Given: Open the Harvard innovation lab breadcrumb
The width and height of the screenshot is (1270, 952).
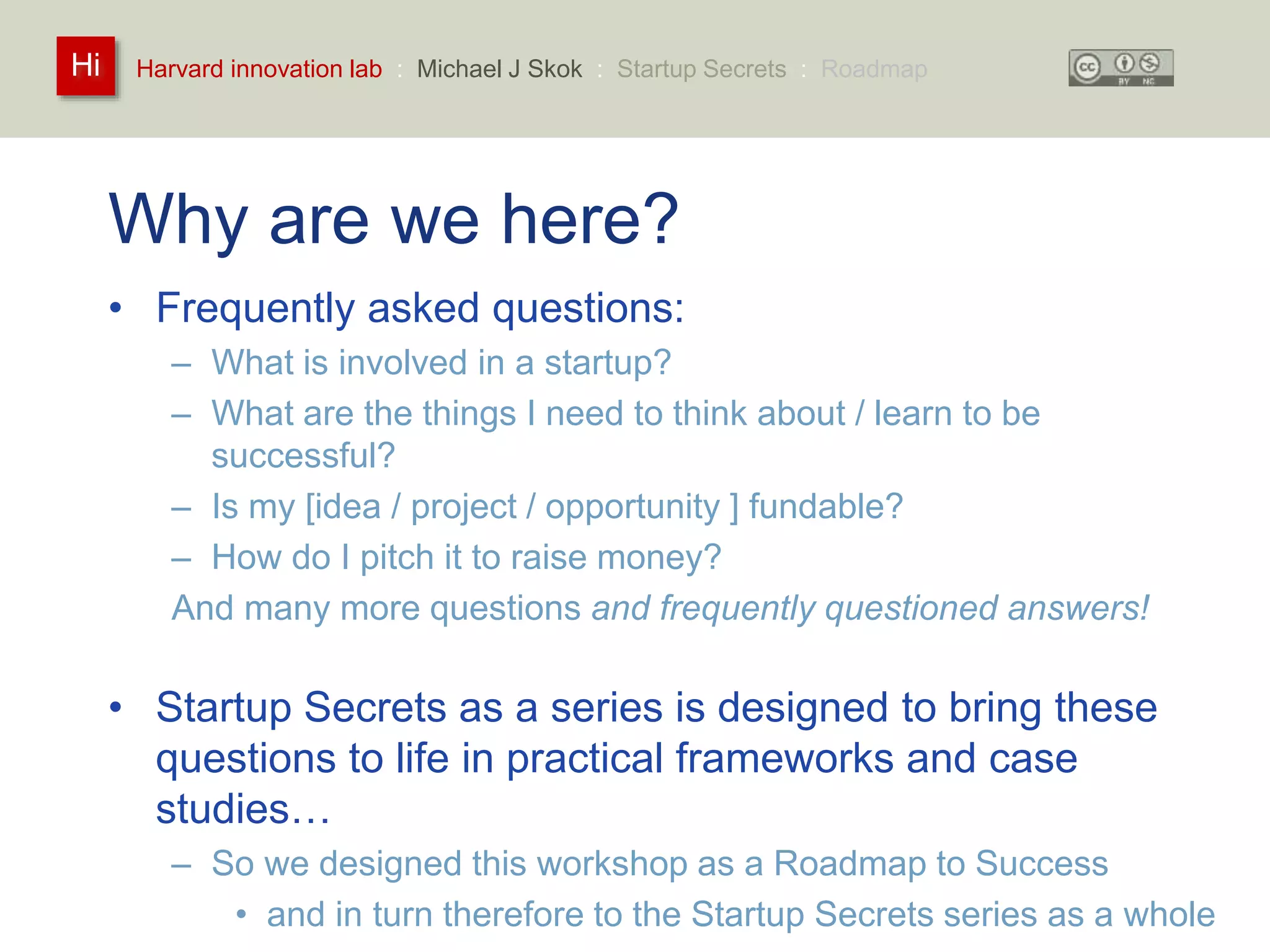Looking at the screenshot, I should click(x=259, y=69).
